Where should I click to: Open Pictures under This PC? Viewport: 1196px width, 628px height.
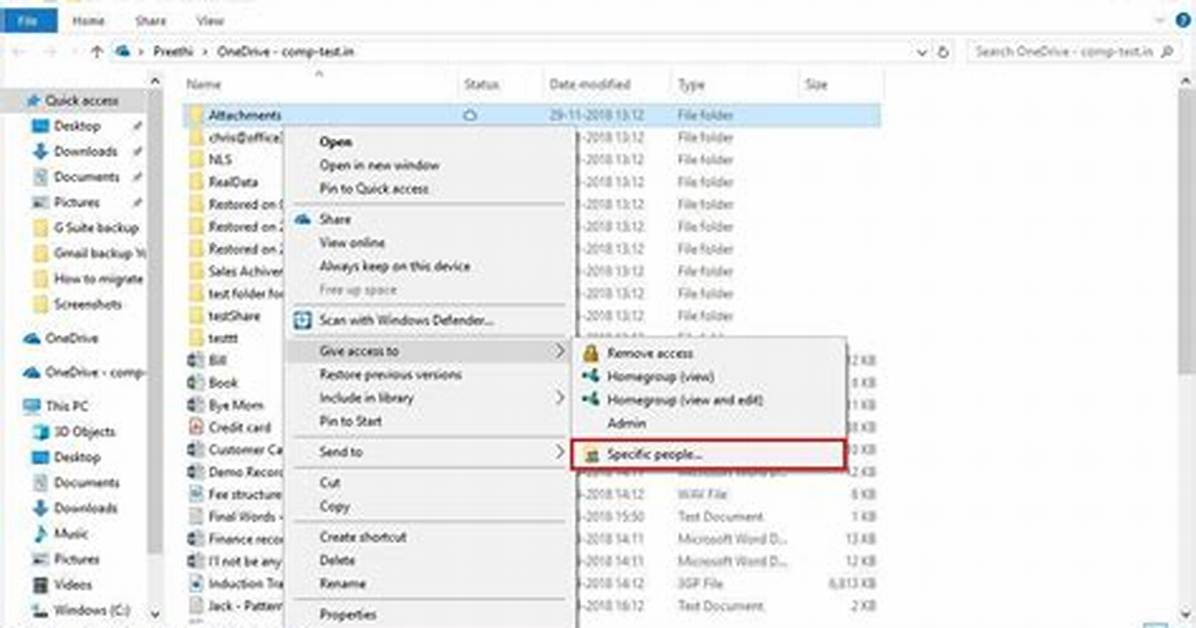coord(76,559)
